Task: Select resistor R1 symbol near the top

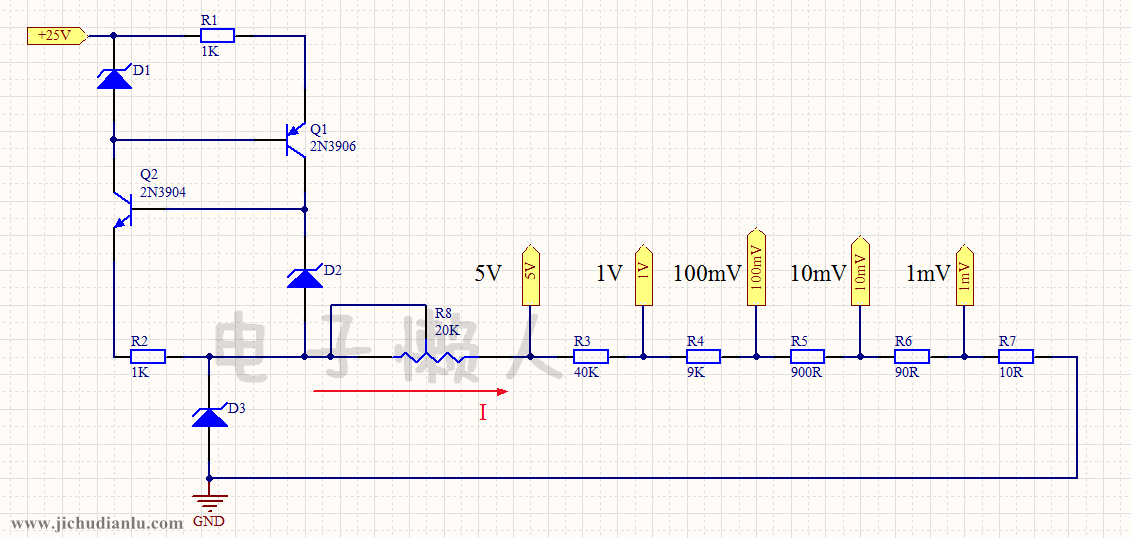Action: pos(215,36)
